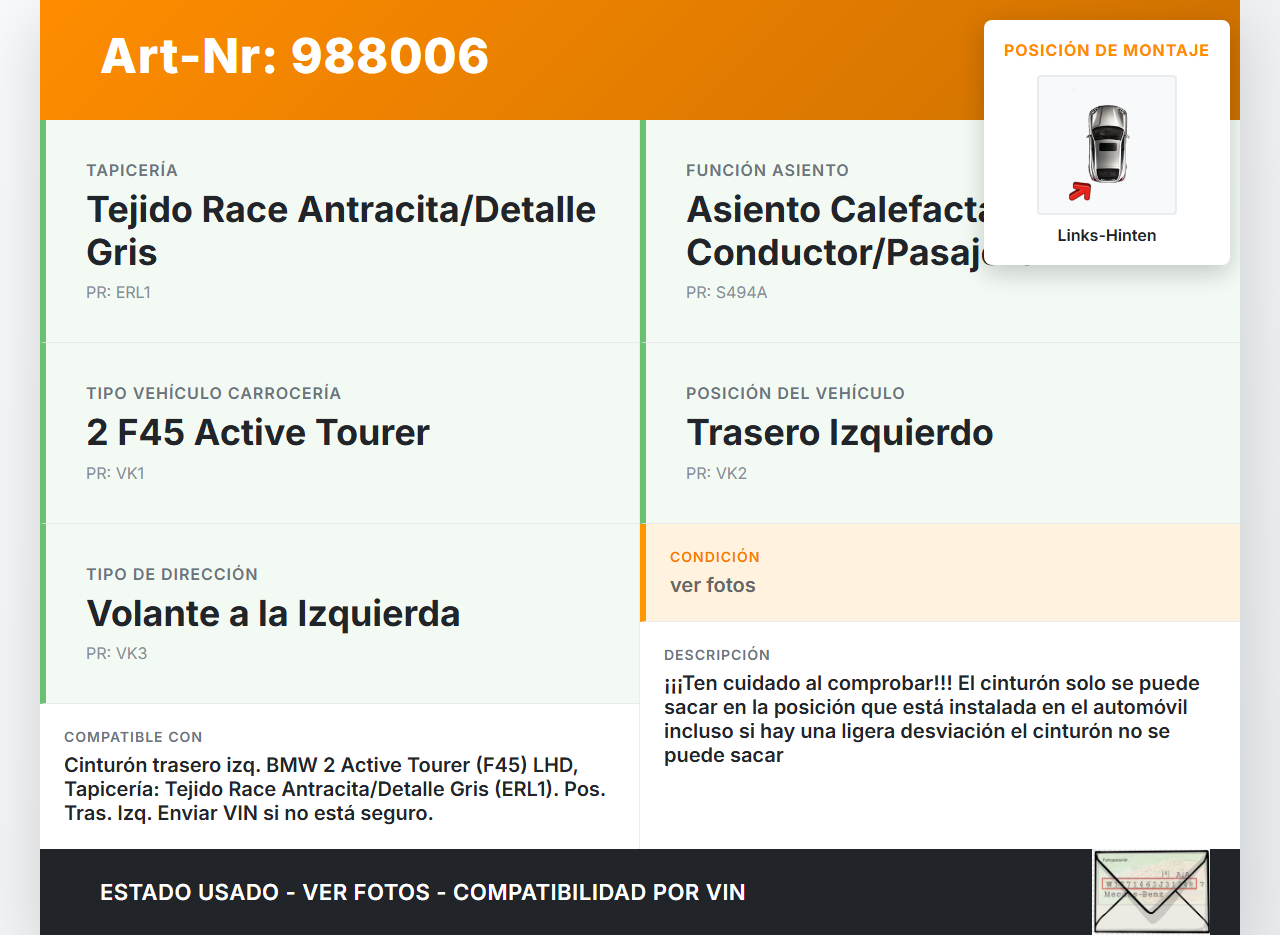The width and height of the screenshot is (1280, 935).
Task: Click the CONDICIÓN label
Action: pyautogui.click(x=715, y=557)
